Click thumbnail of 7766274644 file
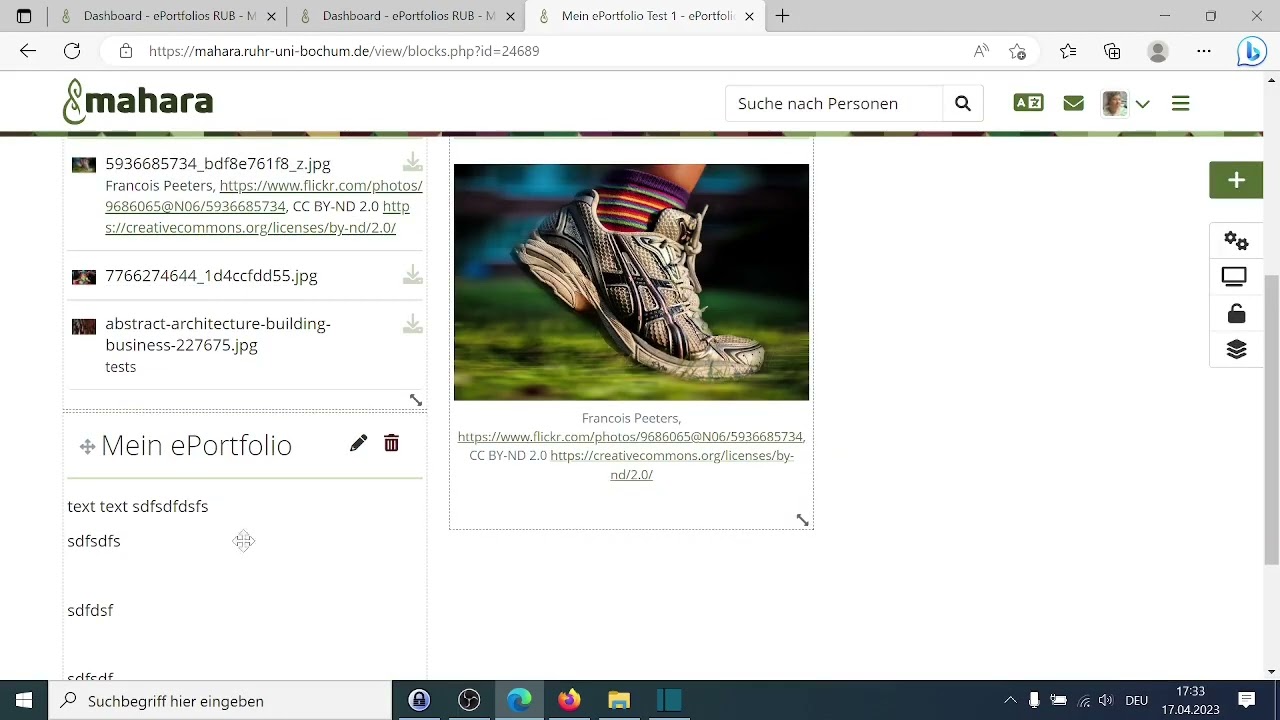This screenshot has height=720, width=1280. click(84, 277)
